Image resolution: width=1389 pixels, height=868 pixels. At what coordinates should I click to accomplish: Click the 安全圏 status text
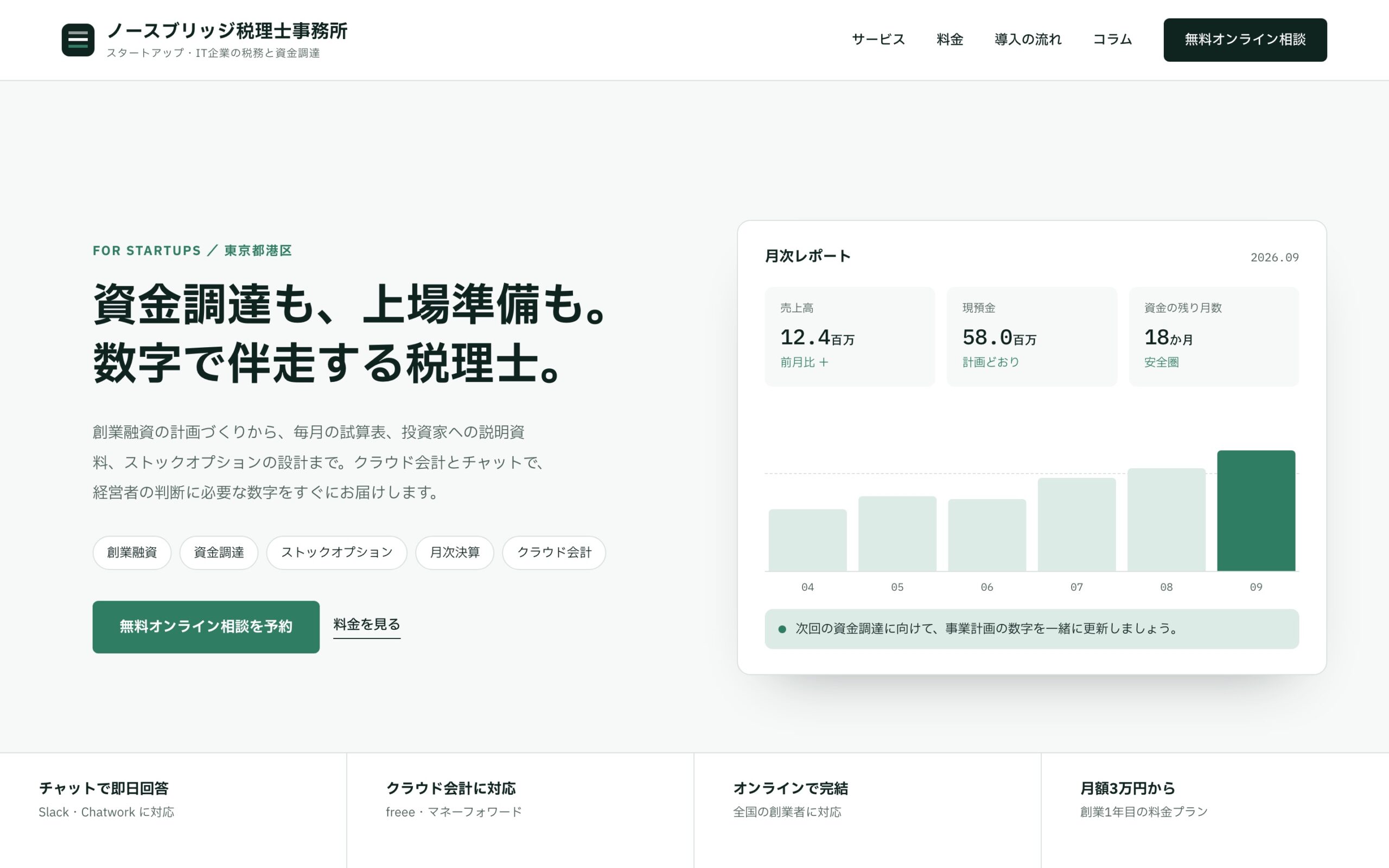(x=1162, y=362)
